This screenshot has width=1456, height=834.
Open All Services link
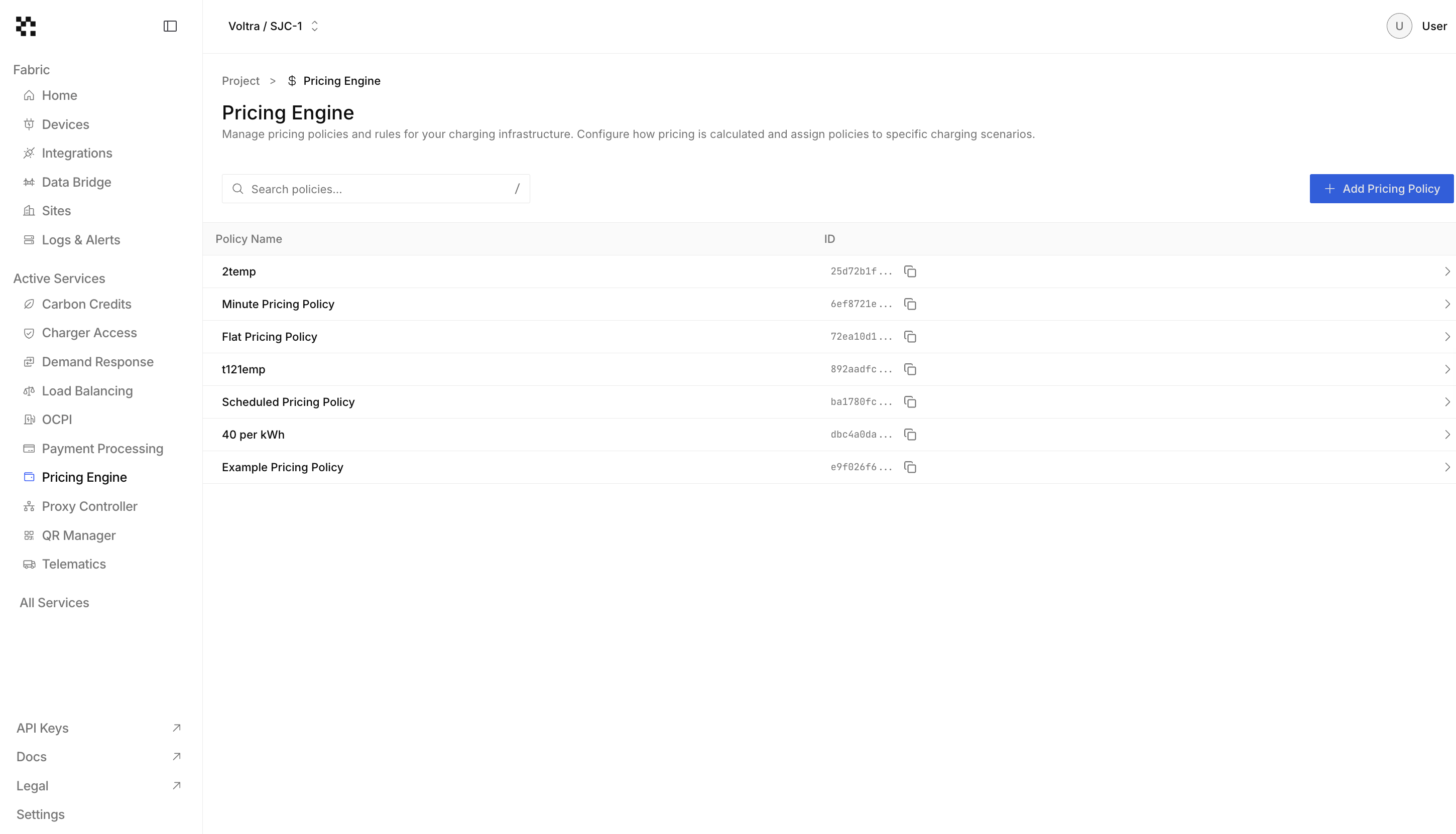tap(54, 603)
